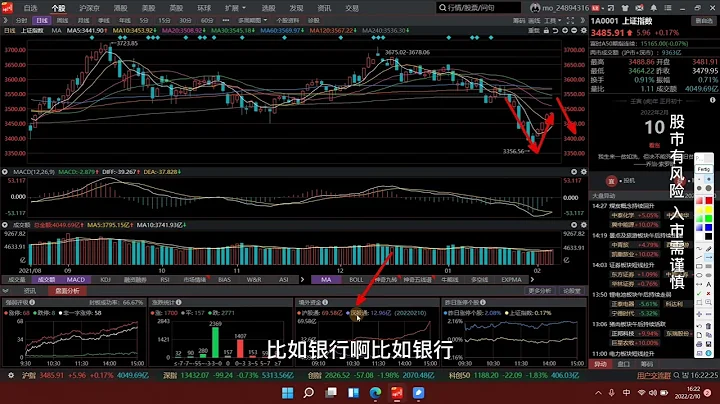Open 资讯 tab in bottom panel
The width and height of the screenshot is (720, 404).
click(x=30, y=291)
